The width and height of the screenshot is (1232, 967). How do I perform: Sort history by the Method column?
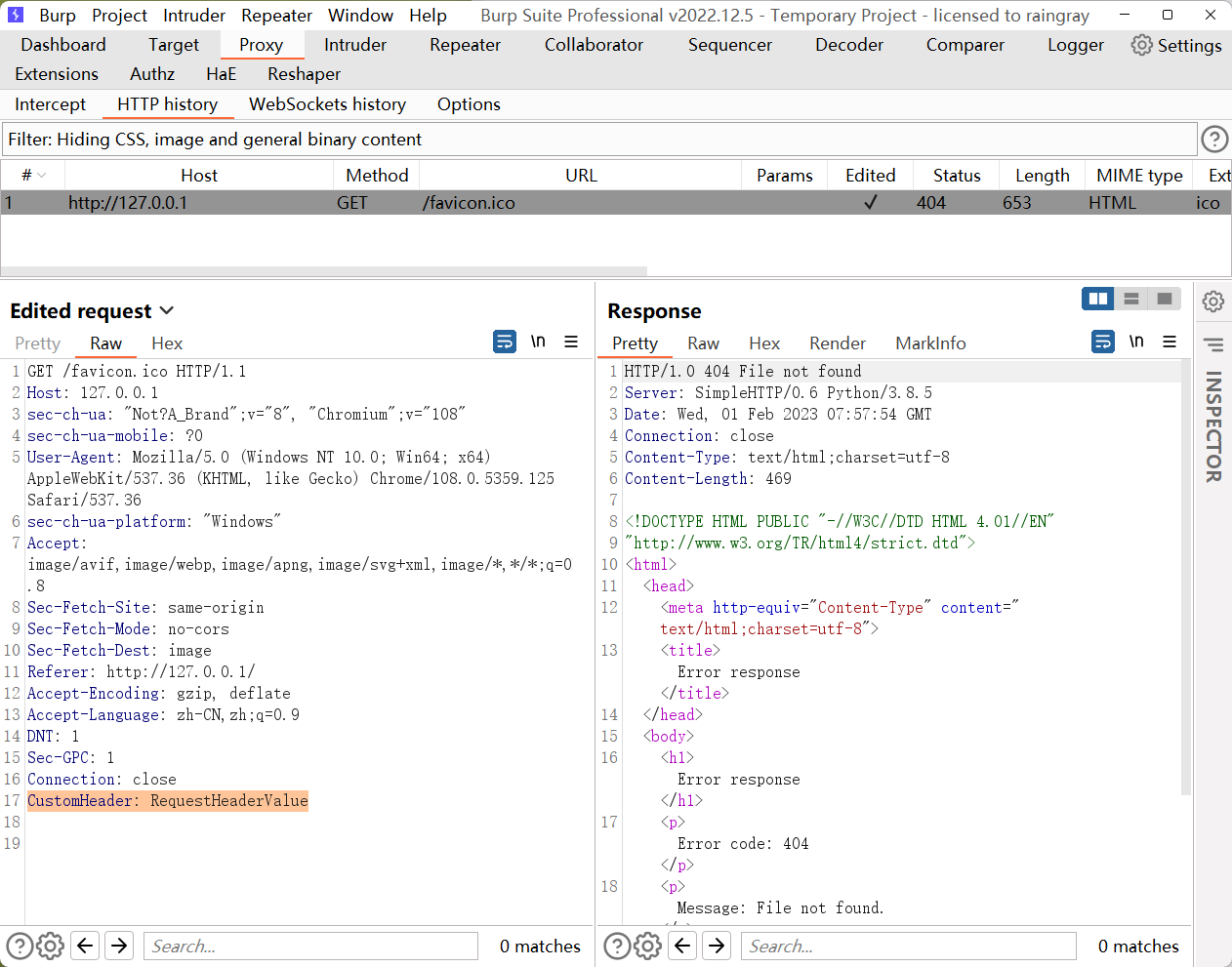click(x=377, y=176)
